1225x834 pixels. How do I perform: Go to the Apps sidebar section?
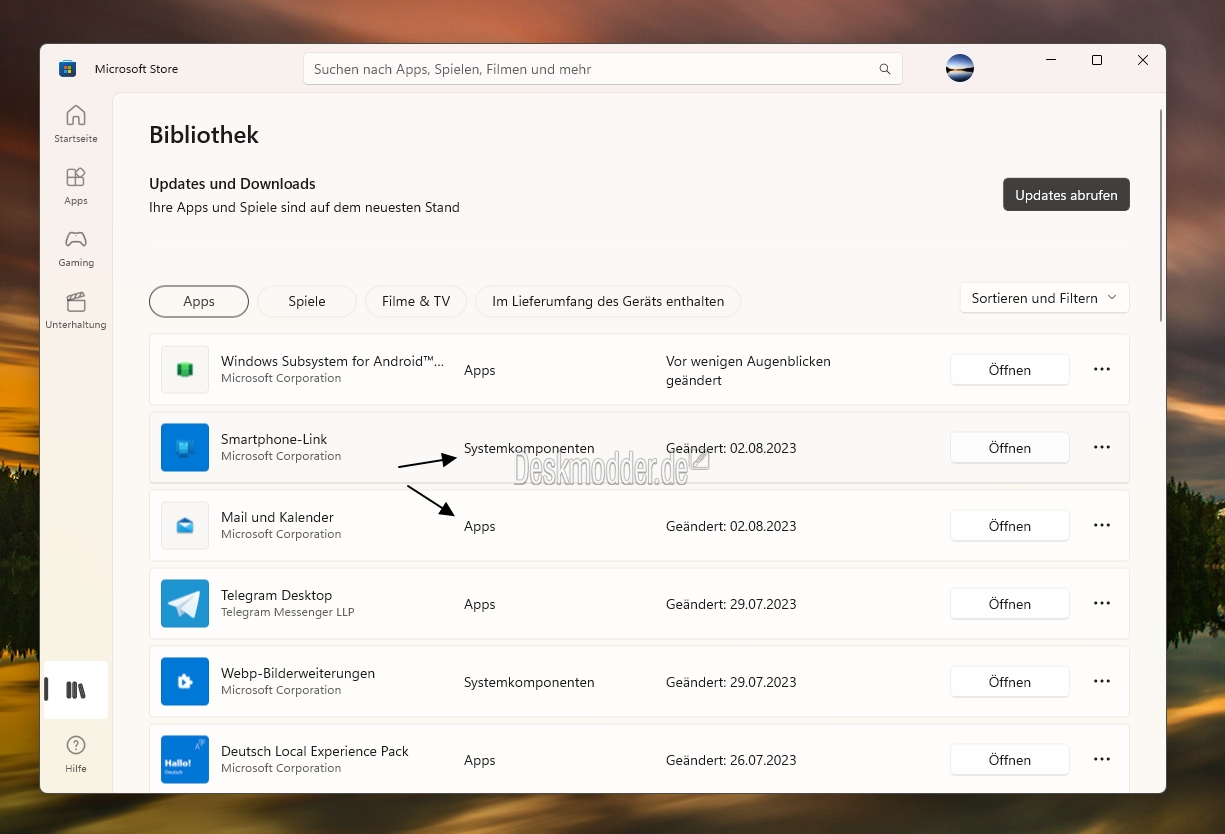76,186
